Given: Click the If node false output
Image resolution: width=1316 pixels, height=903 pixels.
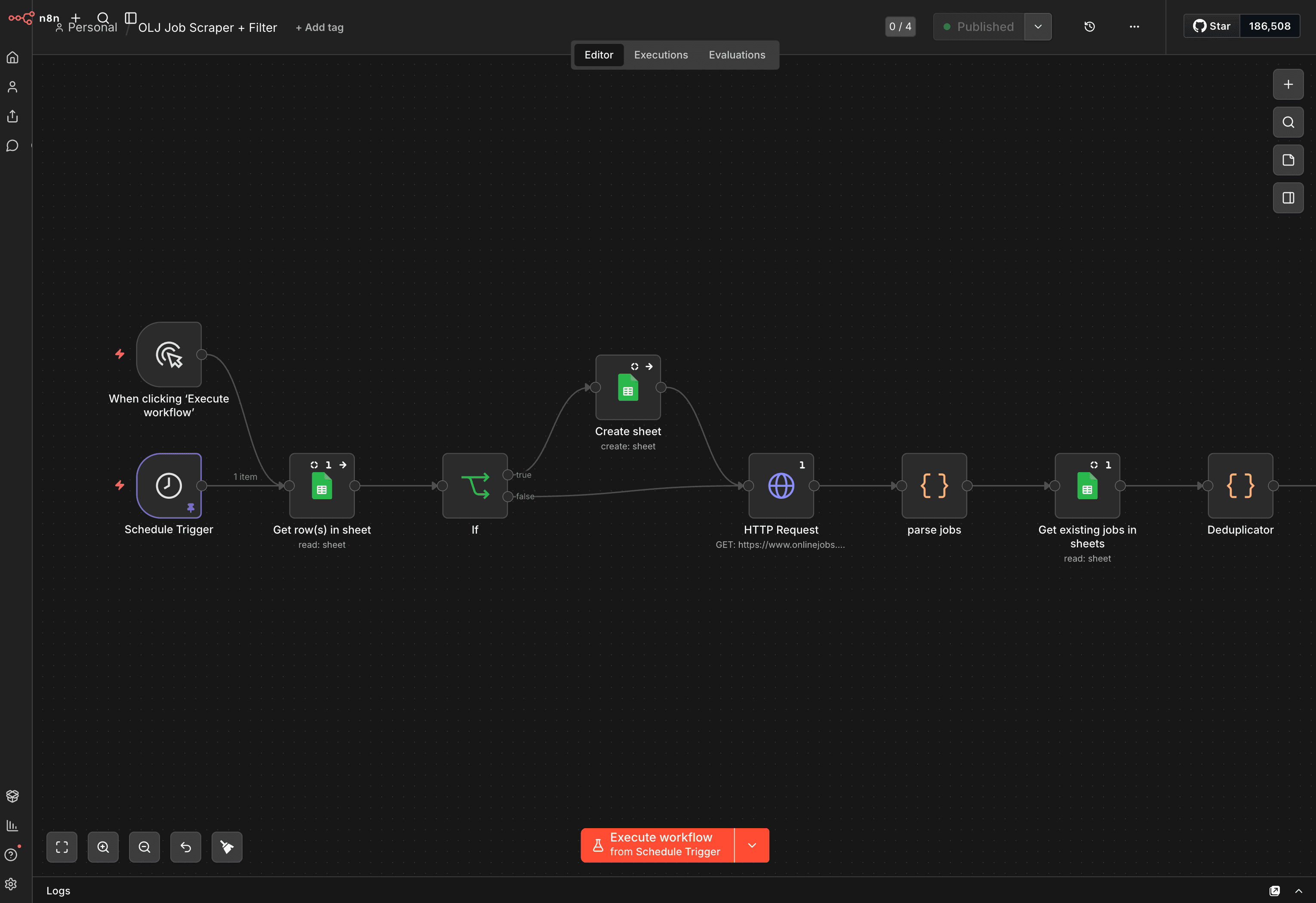Looking at the screenshot, I should (x=508, y=497).
